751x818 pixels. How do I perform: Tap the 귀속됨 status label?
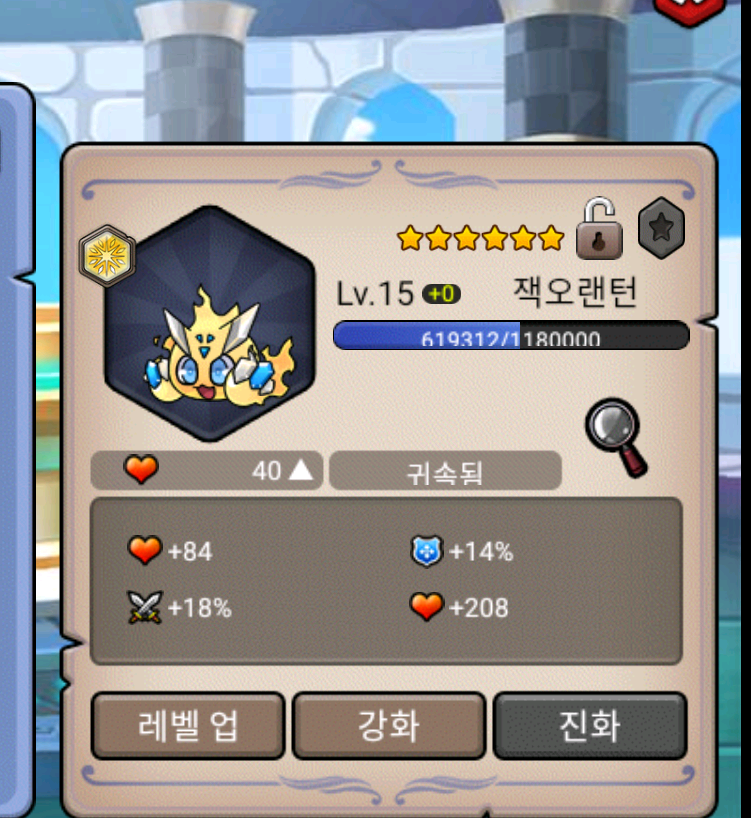[445, 471]
